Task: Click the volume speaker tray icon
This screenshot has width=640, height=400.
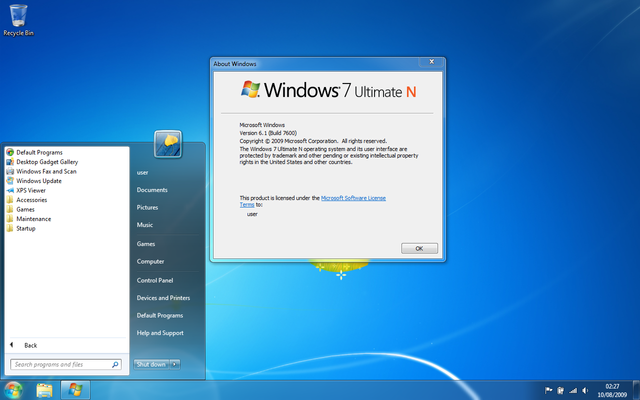Action: (x=585, y=391)
